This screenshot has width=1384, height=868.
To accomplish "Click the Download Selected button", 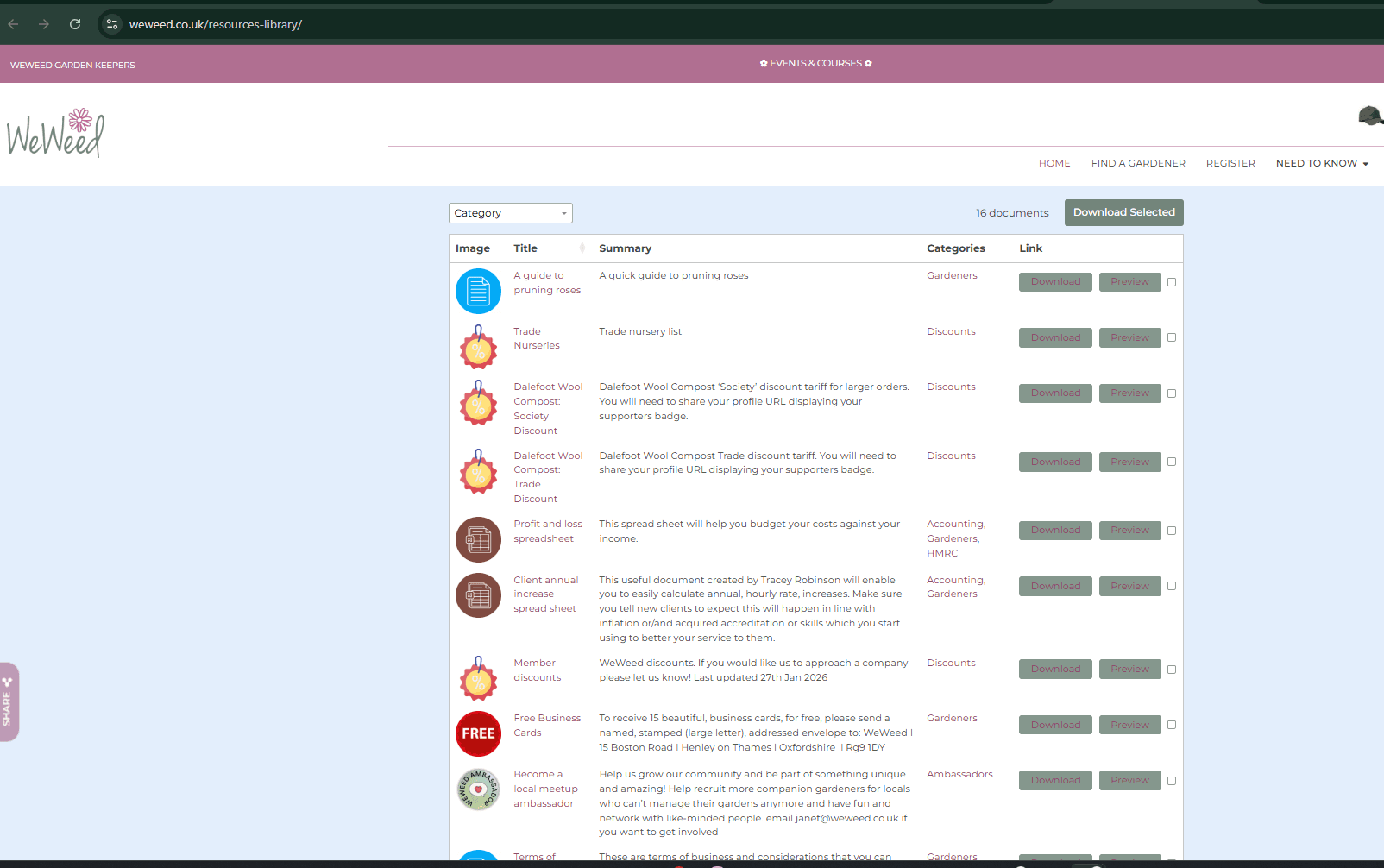I will pyautogui.click(x=1124, y=212).
